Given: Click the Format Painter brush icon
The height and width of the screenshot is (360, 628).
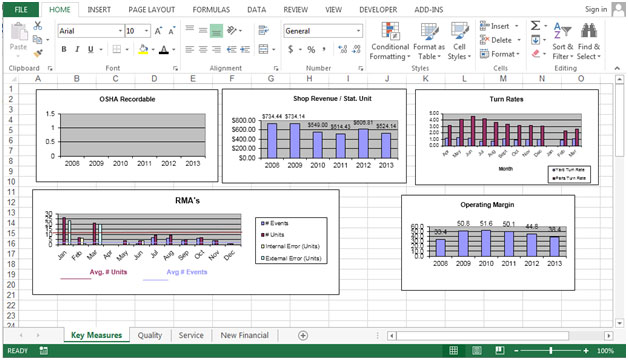Looking at the screenshot, I should 38,53.
